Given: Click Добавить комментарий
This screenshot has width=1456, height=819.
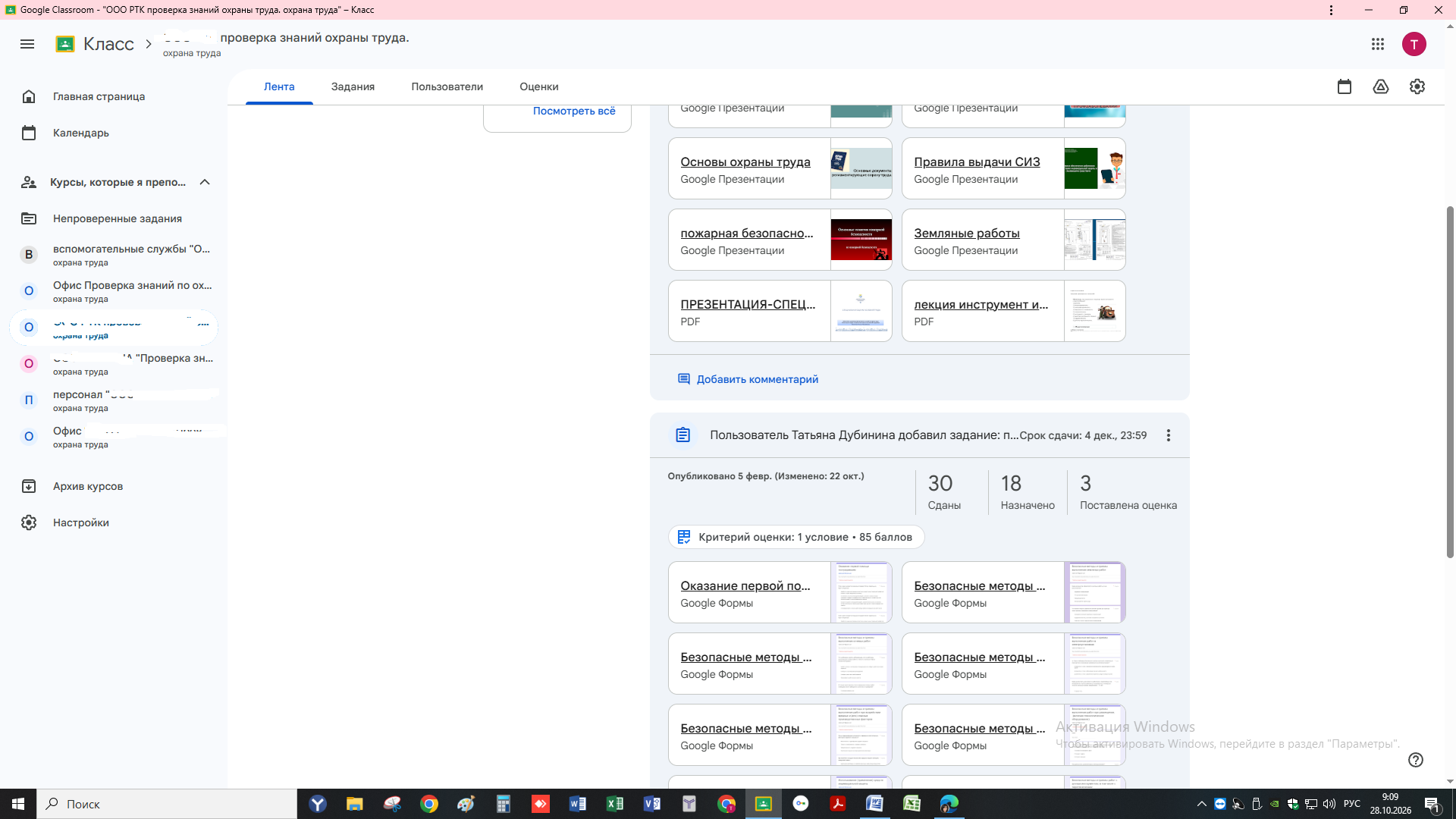Looking at the screenshot, I should tap(748, 379).
